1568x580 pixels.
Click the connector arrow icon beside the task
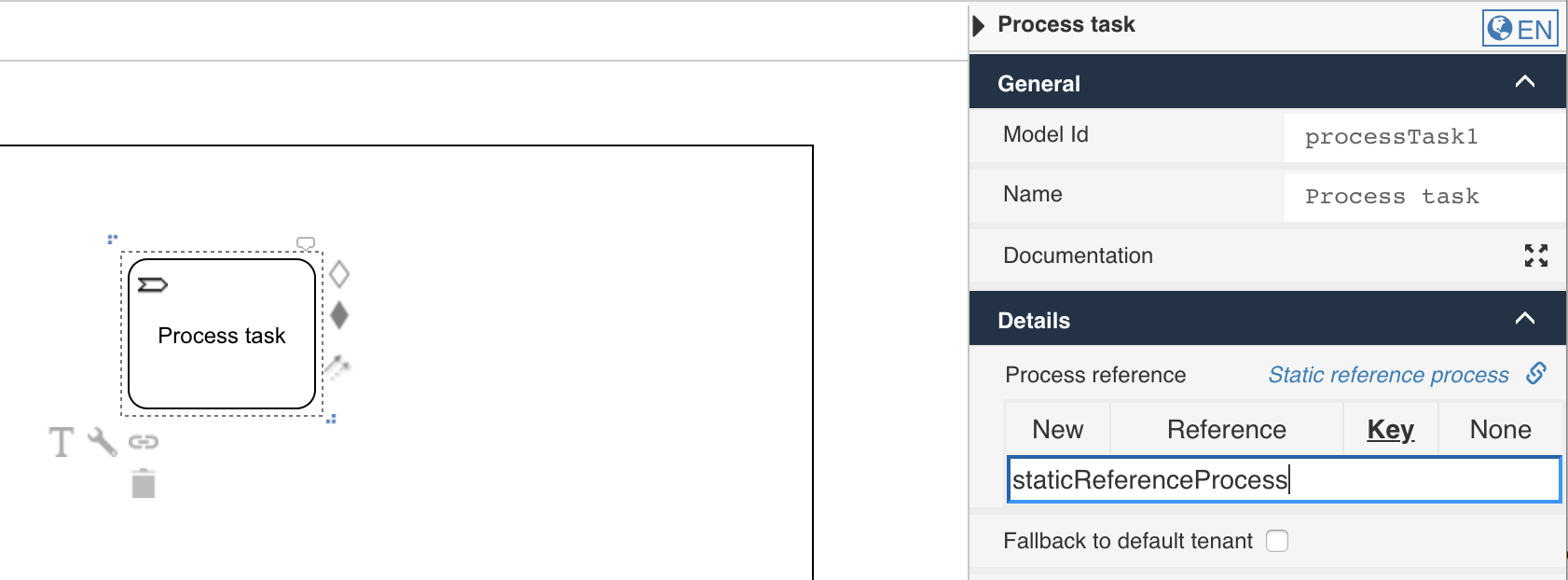[337, 366]
